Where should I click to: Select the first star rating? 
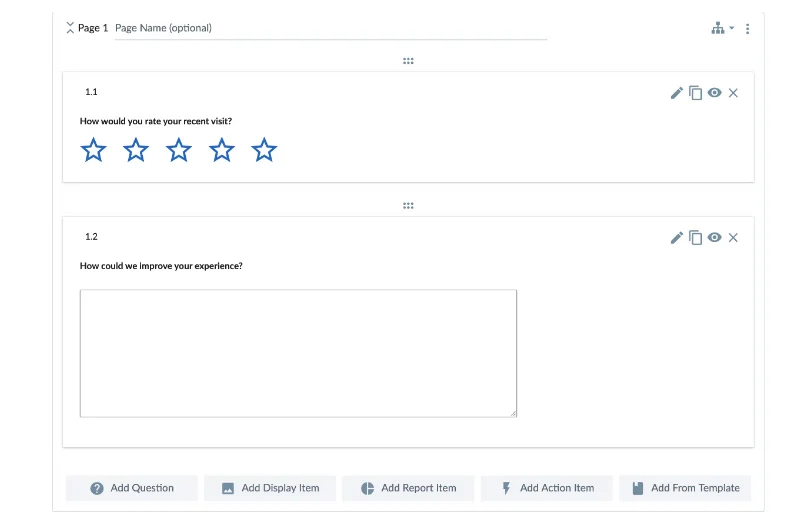point(93,150)
